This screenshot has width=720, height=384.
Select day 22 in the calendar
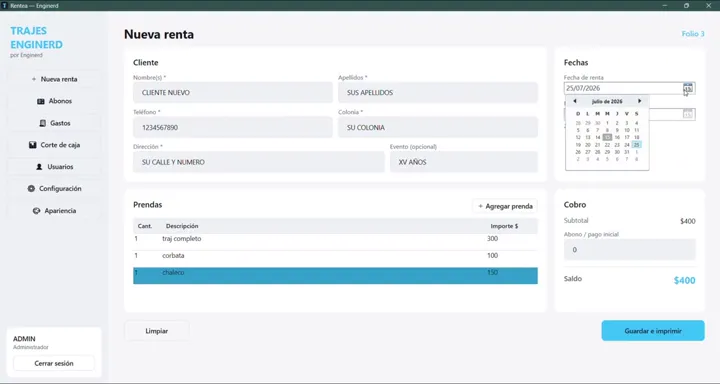pyautogui.click(x=607, y=145)
